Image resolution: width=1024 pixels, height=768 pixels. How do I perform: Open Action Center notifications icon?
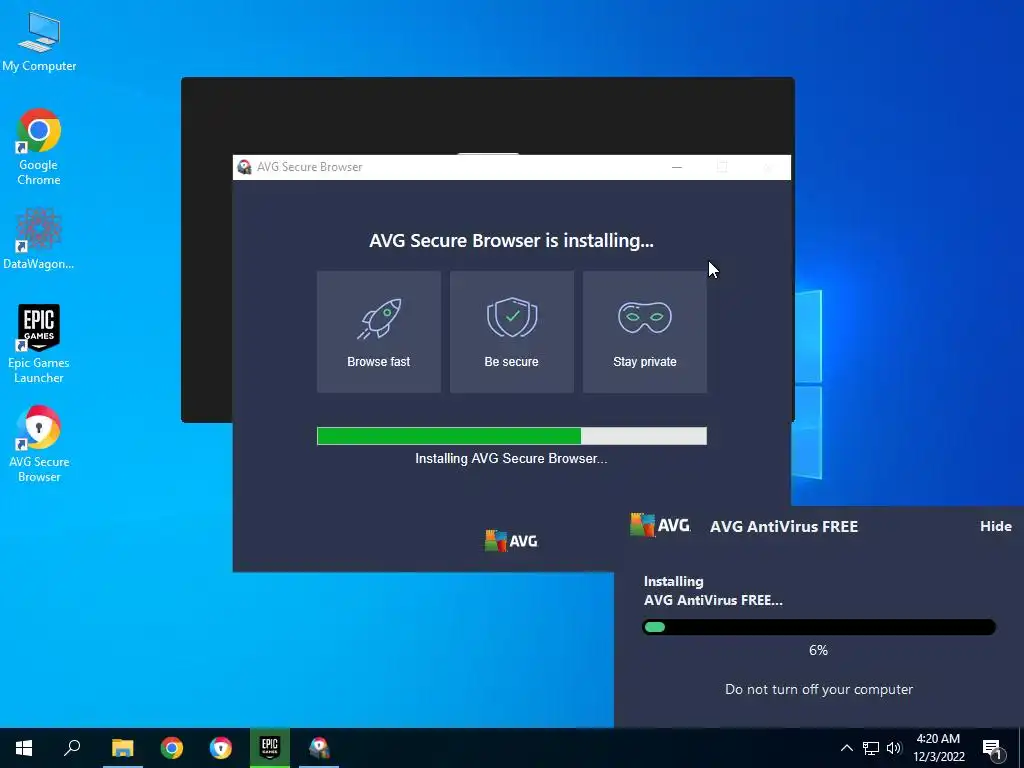(993, 749)
